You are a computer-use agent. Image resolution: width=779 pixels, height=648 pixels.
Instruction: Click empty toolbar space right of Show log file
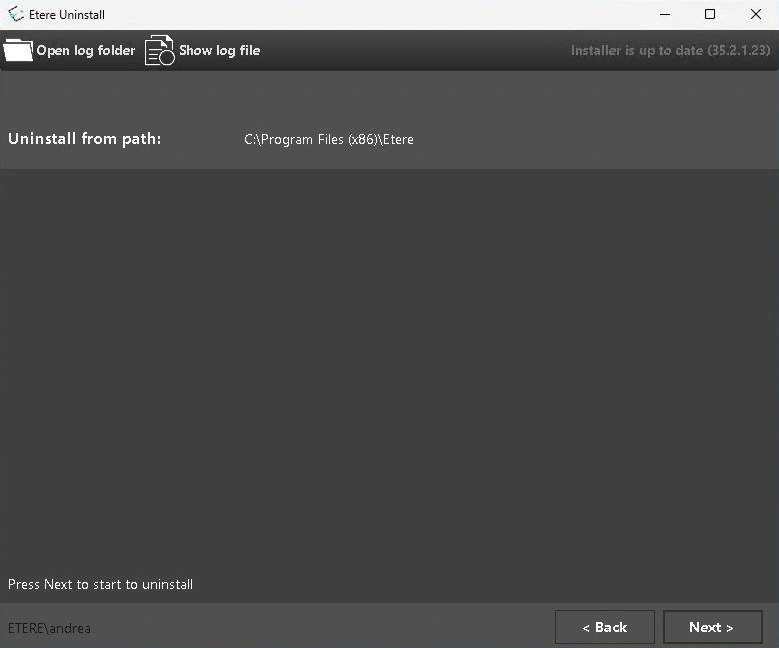tap(410, 50)
